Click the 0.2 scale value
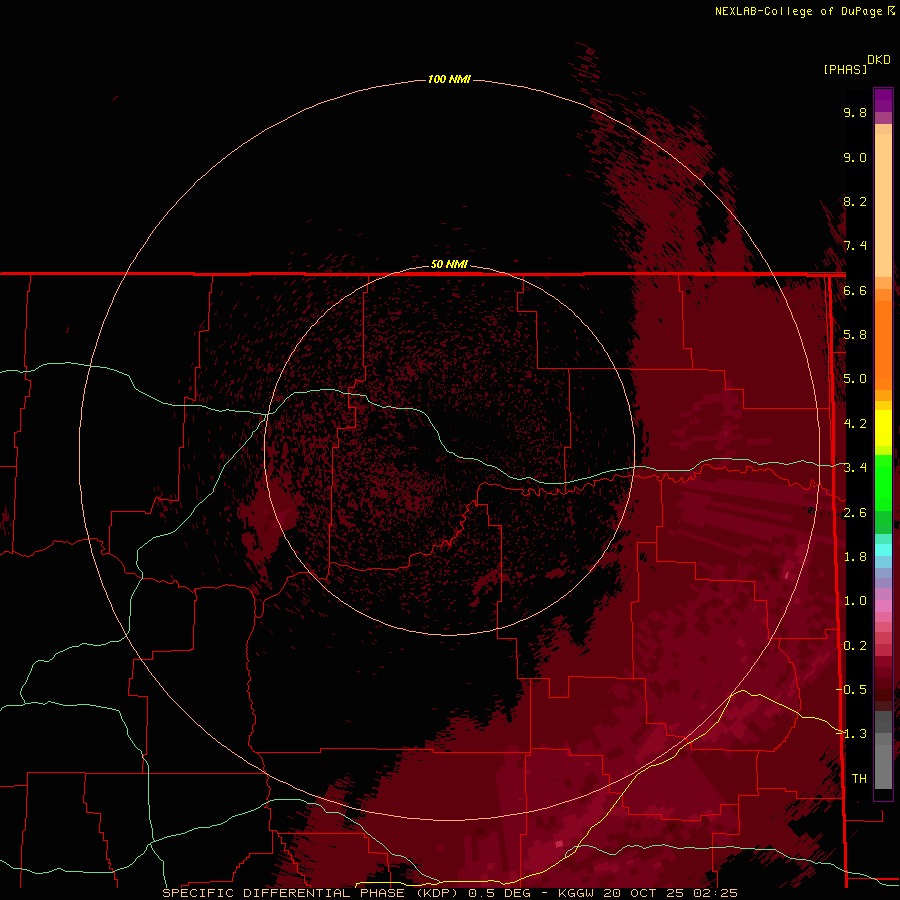The width and height of the screenshot is (900, 900). coord(855,646)
